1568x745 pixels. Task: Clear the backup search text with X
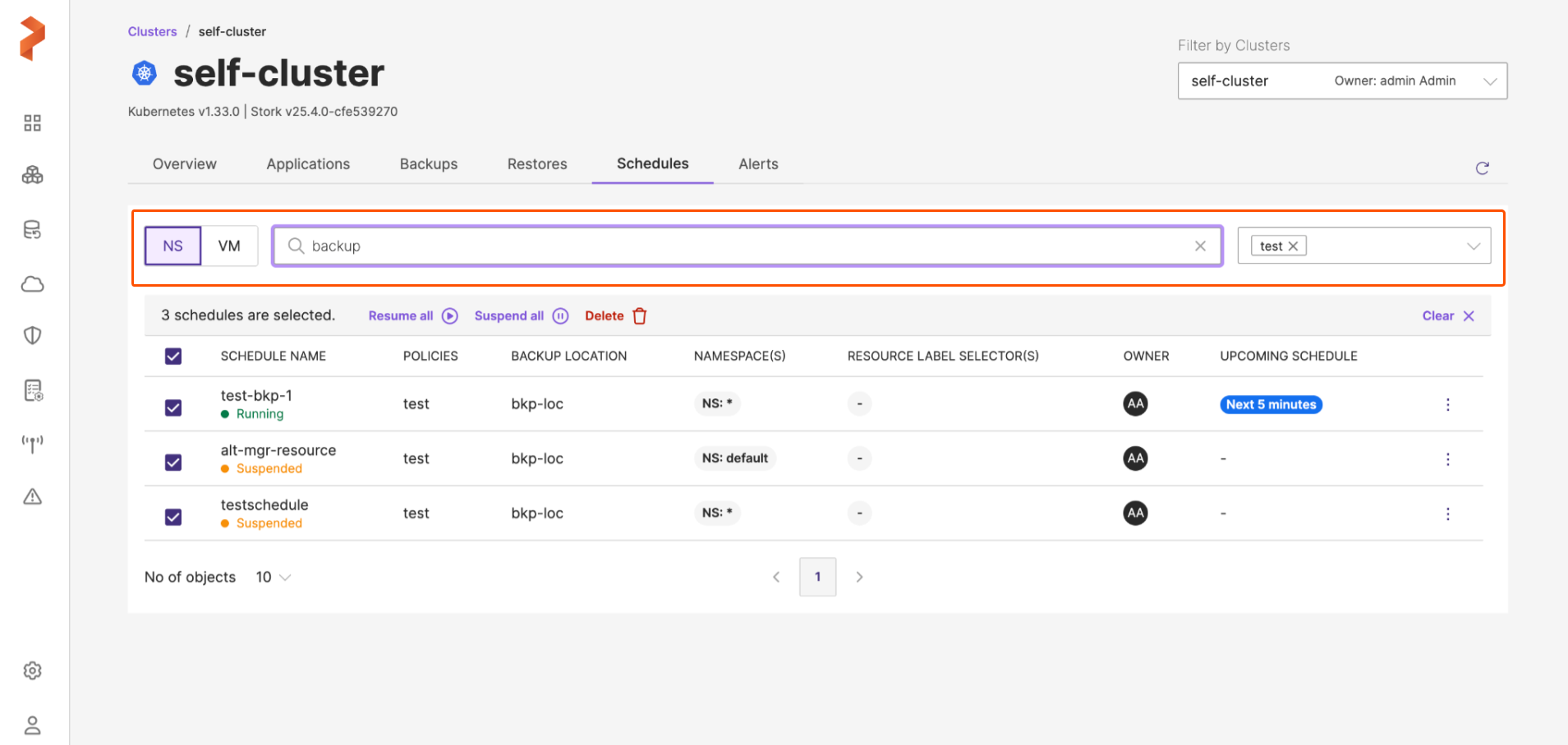(1200, 246)
